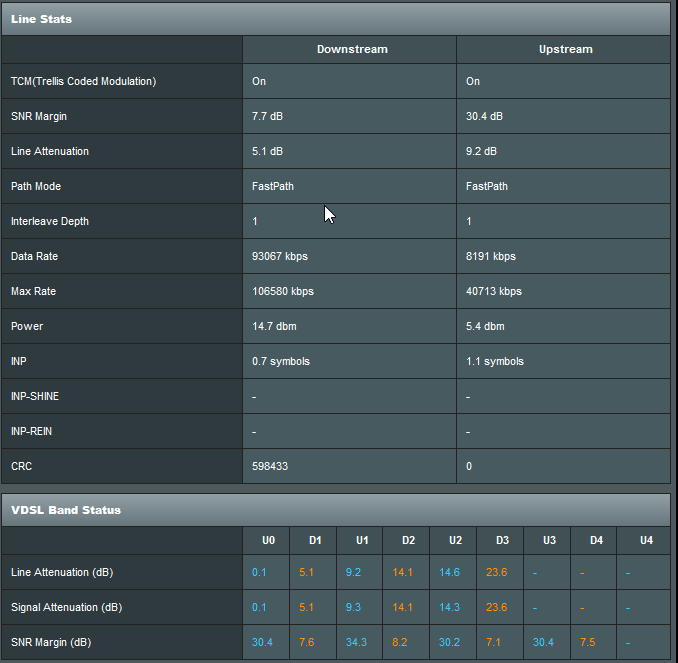Click the upstream INP 1.1 symbols value
This screenshot has width=678, height=663.
[495, 362]
